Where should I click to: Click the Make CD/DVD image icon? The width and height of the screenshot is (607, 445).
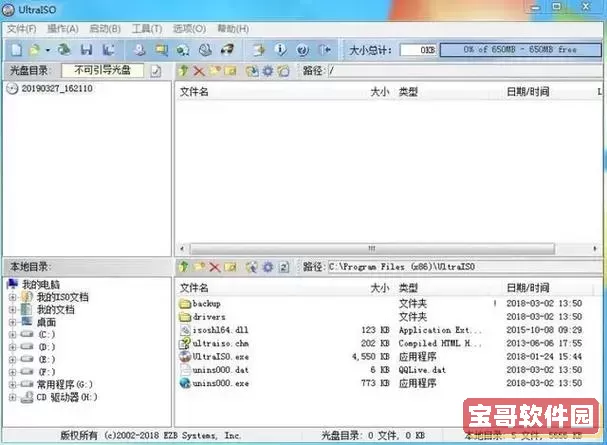[139, 50]
